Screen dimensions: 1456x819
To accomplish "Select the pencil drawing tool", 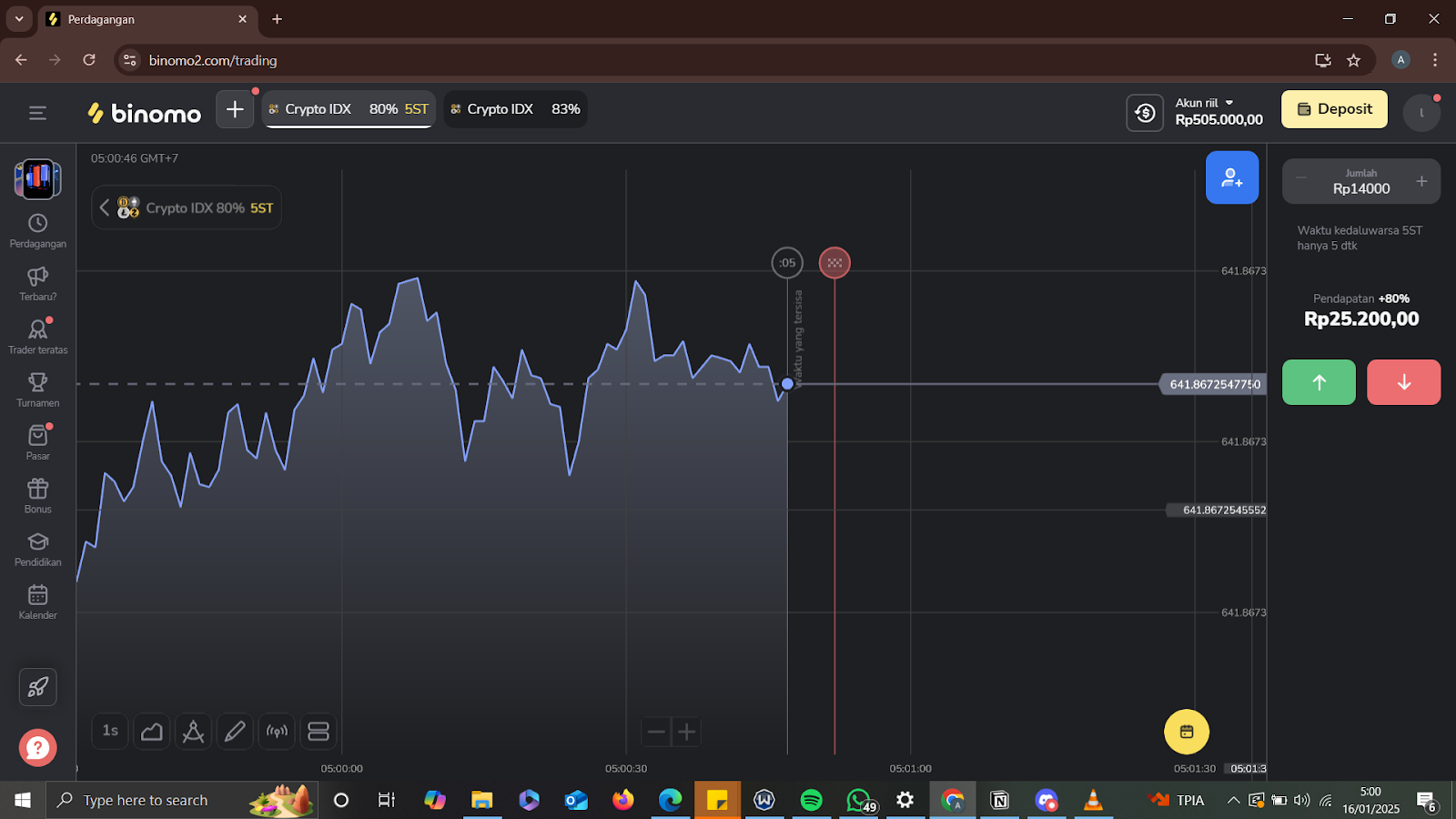I will point(235,732).
